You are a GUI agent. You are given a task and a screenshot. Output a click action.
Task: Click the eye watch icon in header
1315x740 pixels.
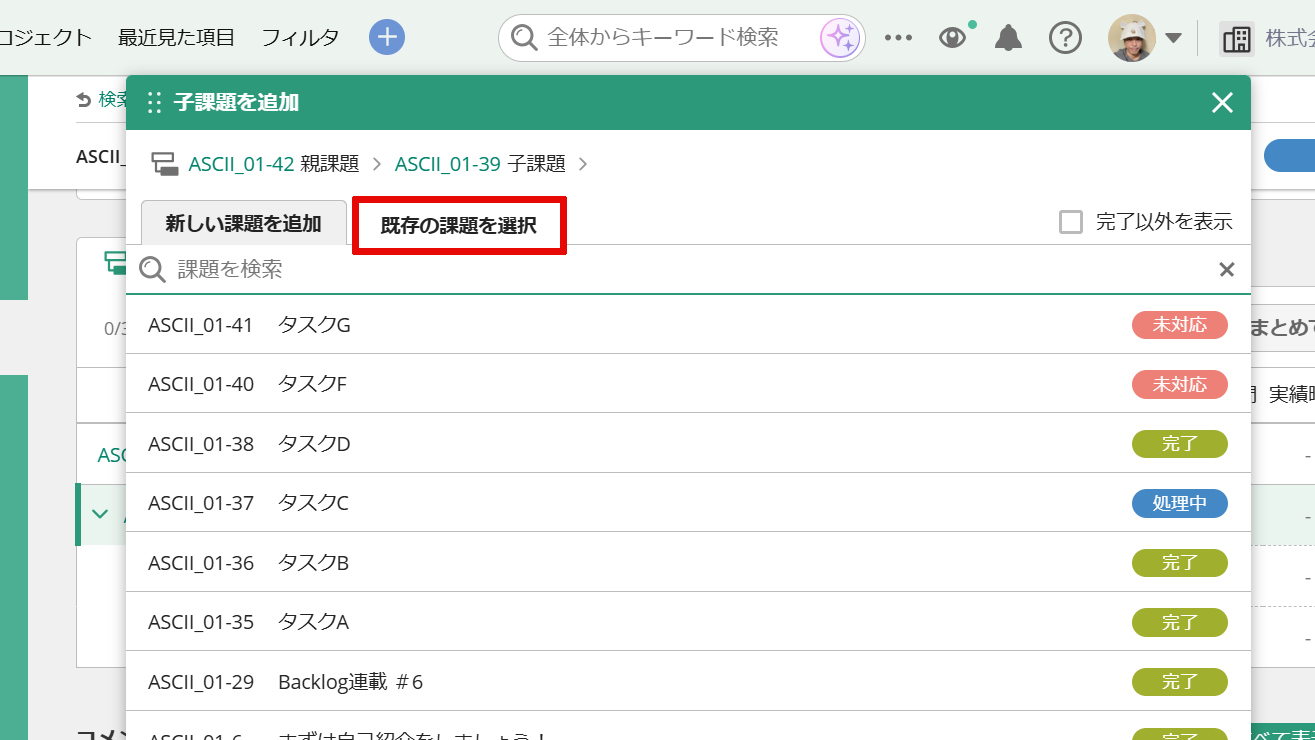[x=953, y=38]
